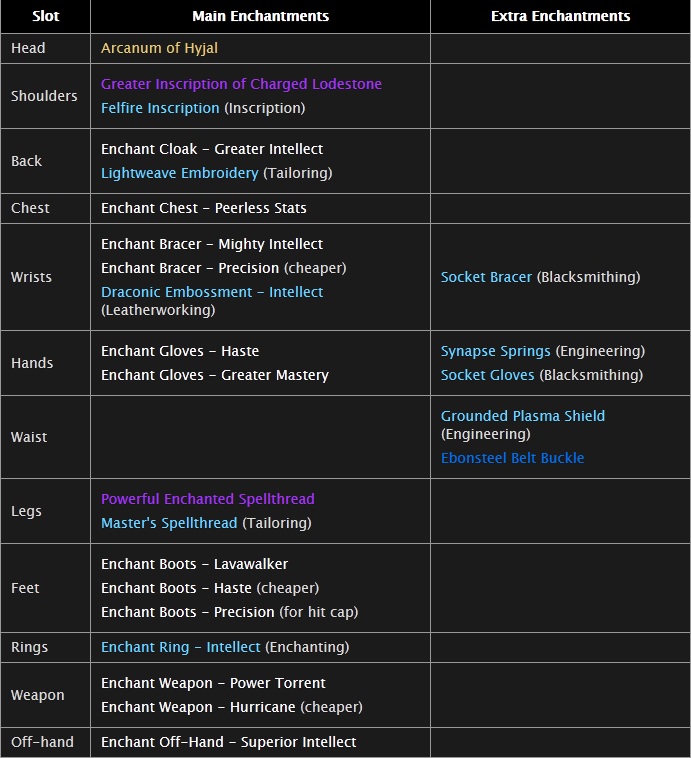Screen dimensions: 691x758
Task: Open the Arcanum of Hyjal link
Action: tap(159, 48)
